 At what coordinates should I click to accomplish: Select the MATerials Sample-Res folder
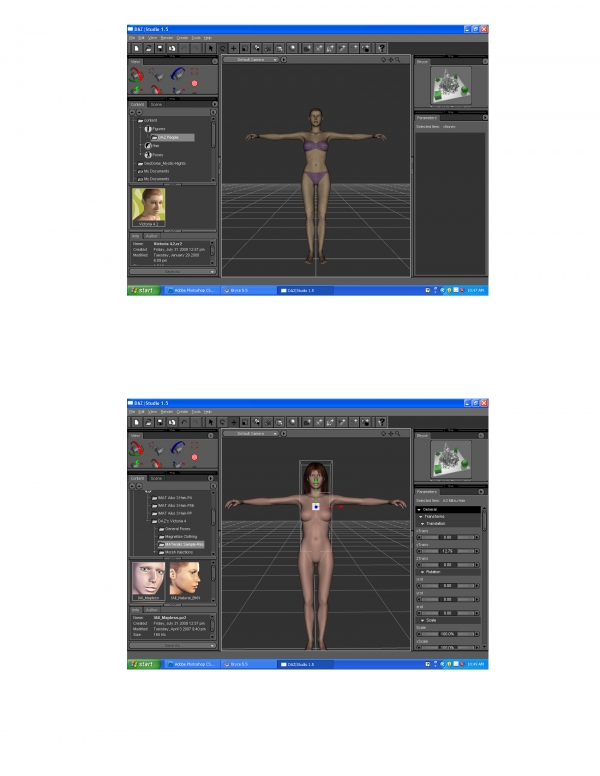[x=181, y=545]
